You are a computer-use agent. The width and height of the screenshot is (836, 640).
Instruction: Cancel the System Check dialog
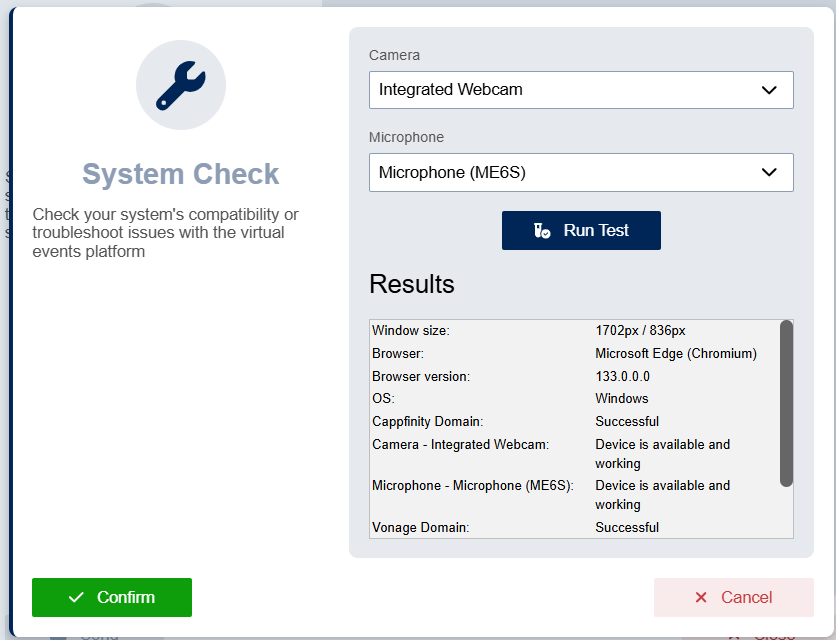point(733,597)
